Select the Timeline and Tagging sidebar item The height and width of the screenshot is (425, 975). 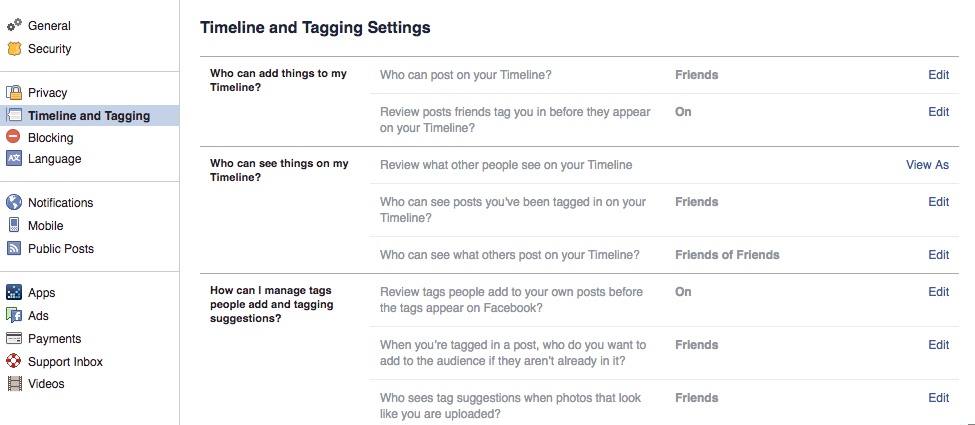[x=90, y=116]
